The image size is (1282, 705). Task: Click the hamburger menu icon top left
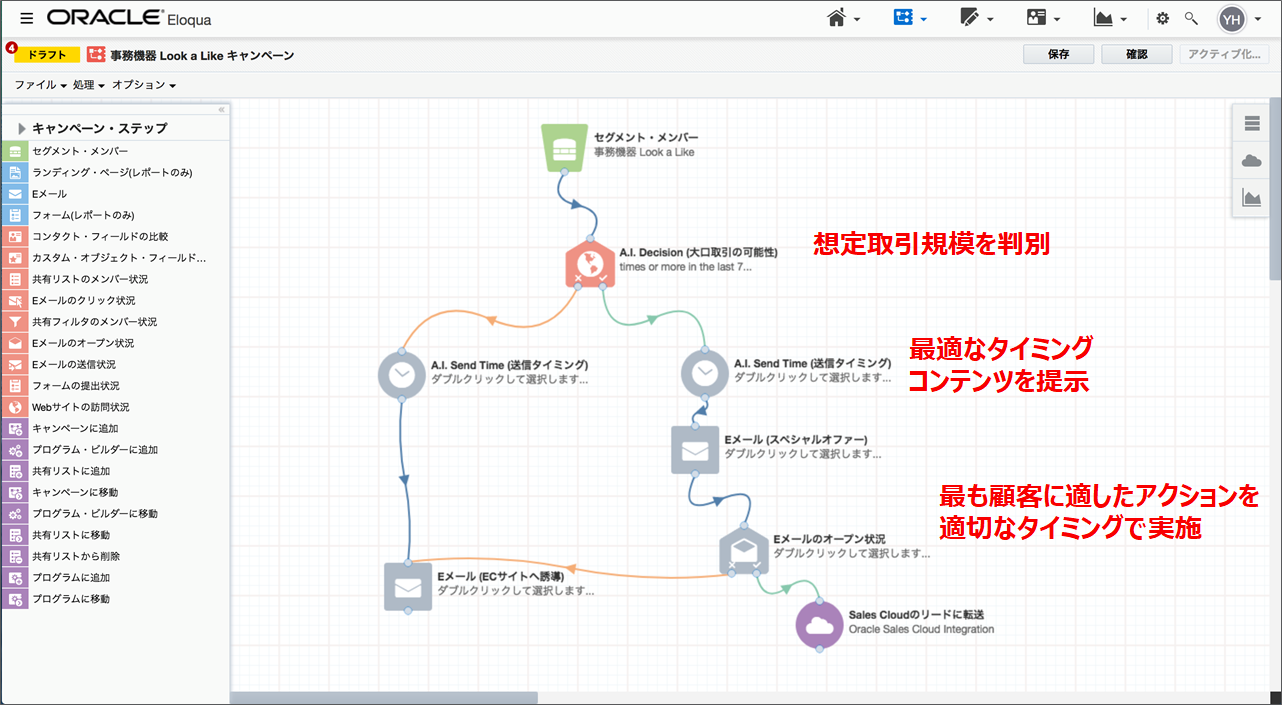click(27, 17)
